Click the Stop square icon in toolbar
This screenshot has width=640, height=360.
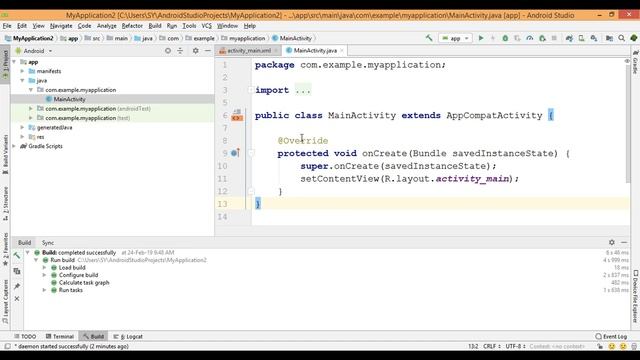click(554, 38)
